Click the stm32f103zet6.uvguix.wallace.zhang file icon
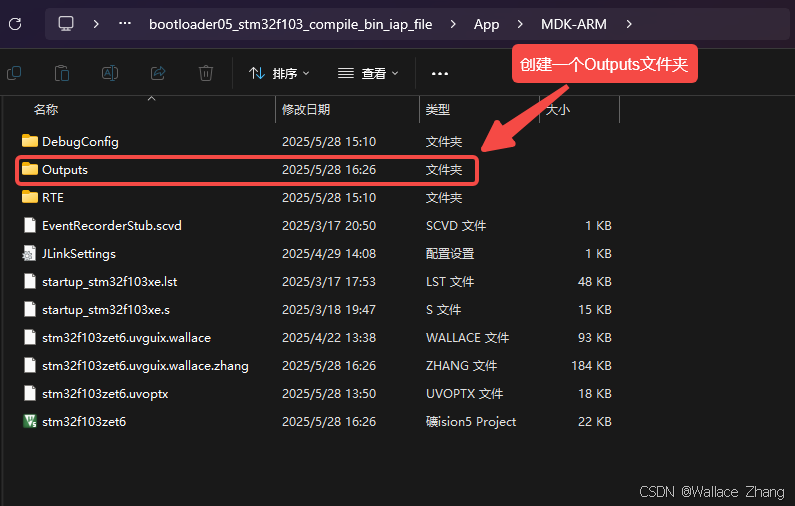 tap(30, 365)
